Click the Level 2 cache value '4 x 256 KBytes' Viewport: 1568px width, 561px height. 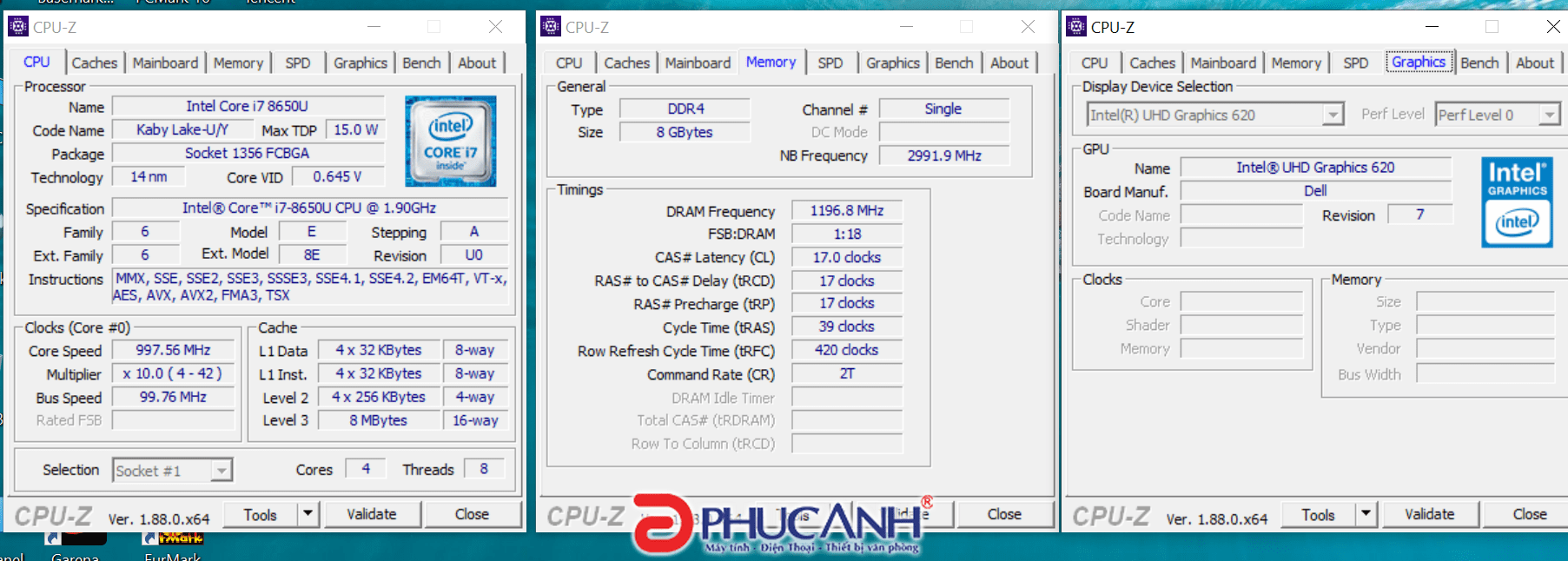click(379, 397)
